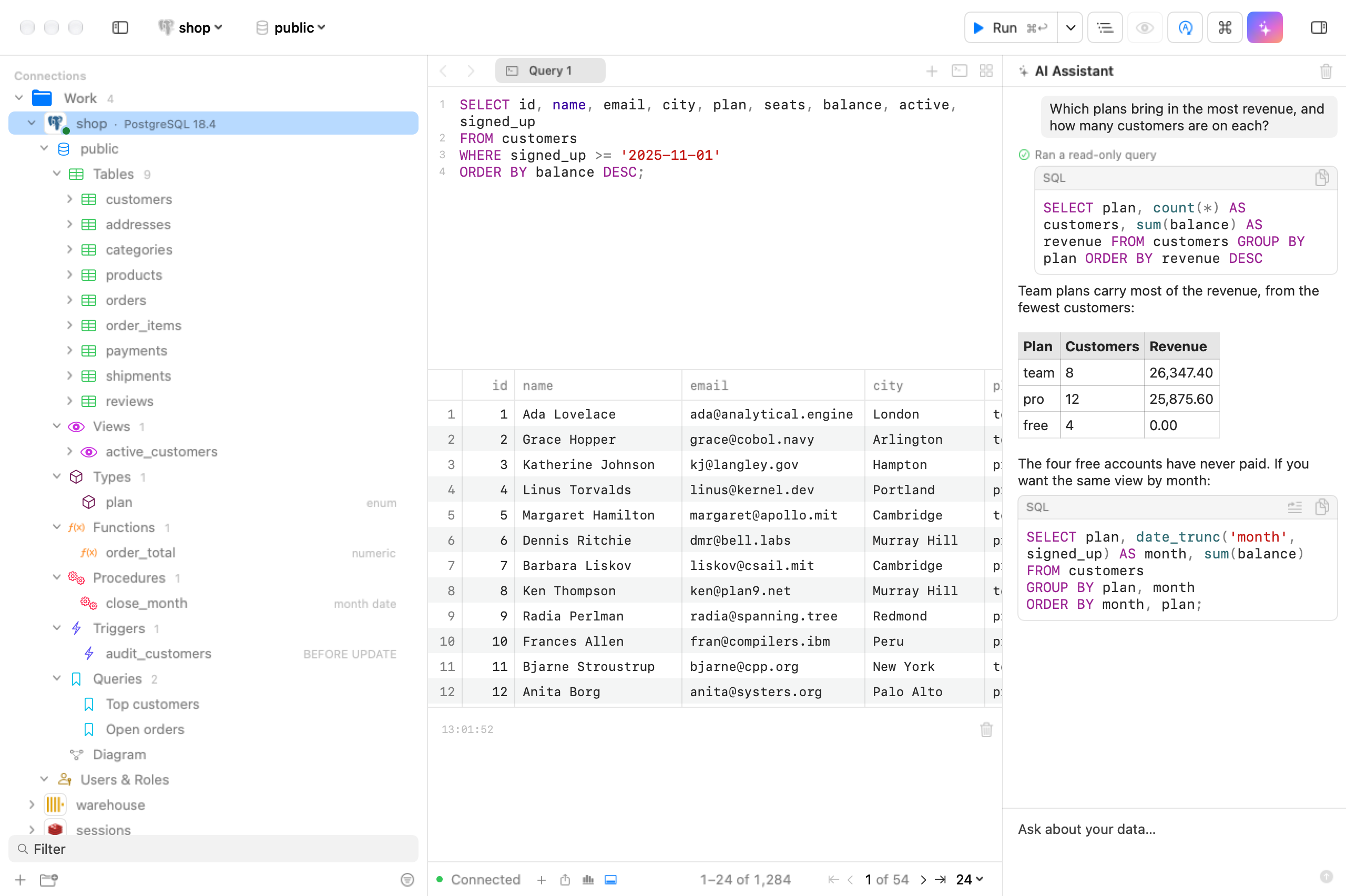This screenshot has width=1346, height=896.
Task: Click the sidebar Filter search field
Action: click(213, 849)
